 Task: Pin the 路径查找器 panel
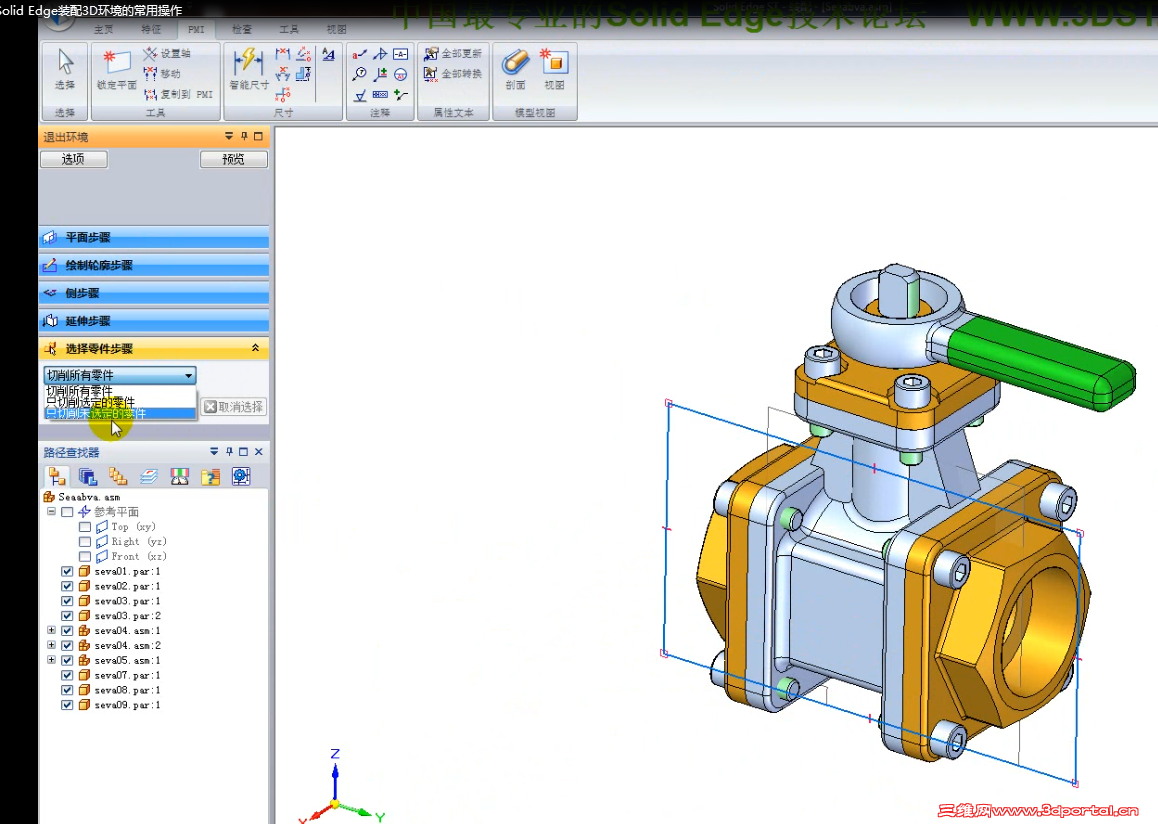click(x=229, y=451)
